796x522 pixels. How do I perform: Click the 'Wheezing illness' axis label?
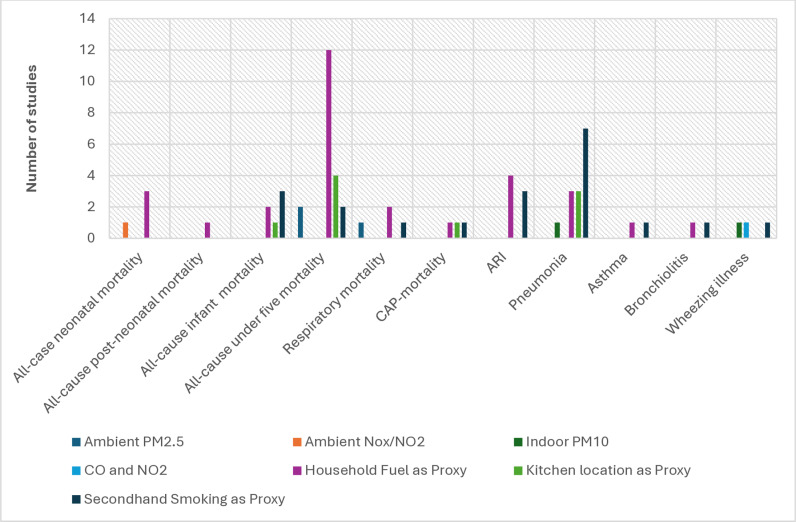pyautogui.click(x=707, y=293)
